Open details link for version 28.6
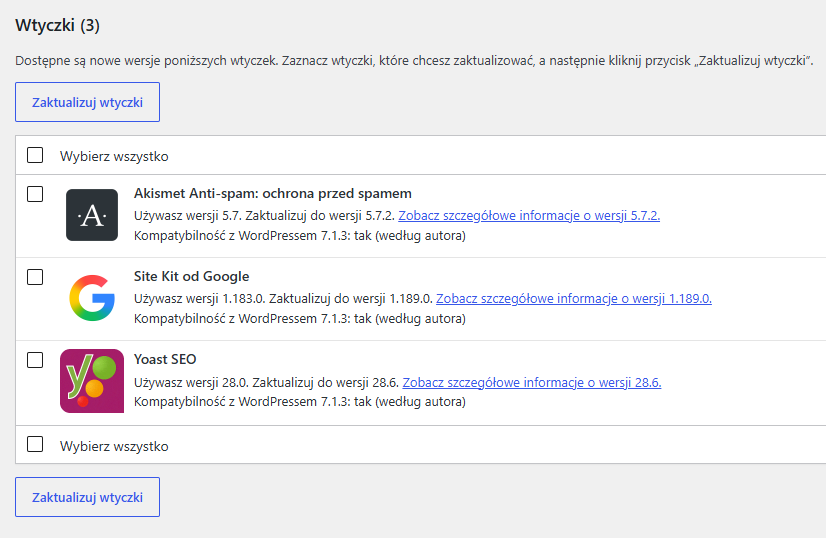Image resolution: width=826 pixels, height=538 pixels. 532,383
